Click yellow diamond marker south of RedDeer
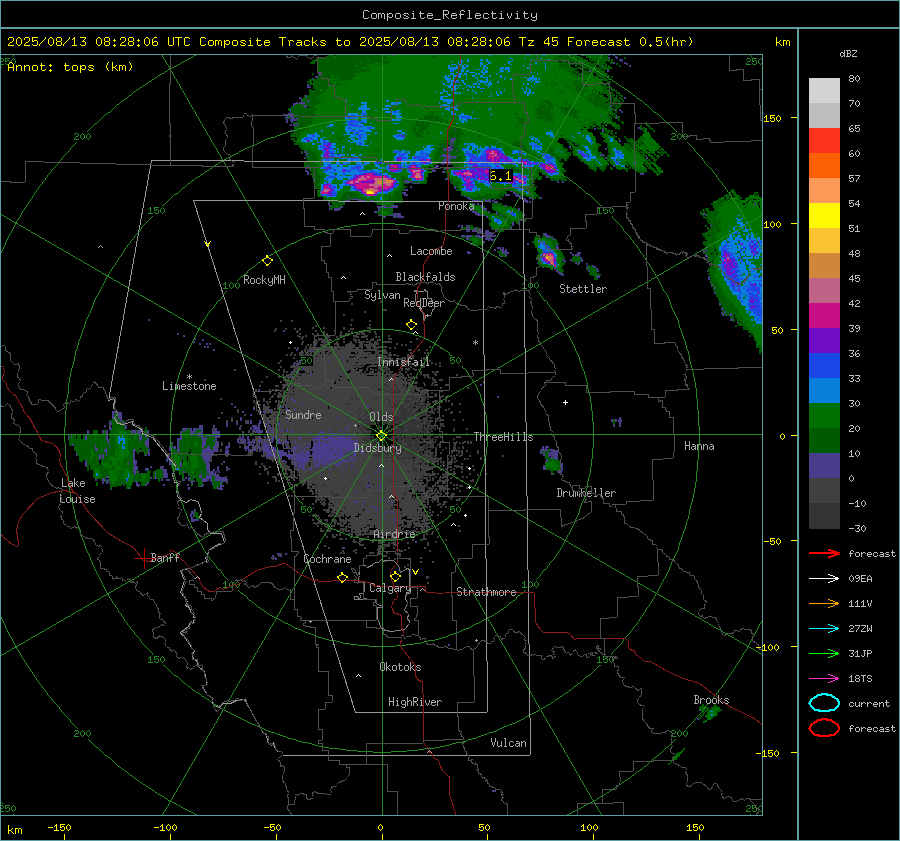 pyautogui.click(x=411, y=325)
